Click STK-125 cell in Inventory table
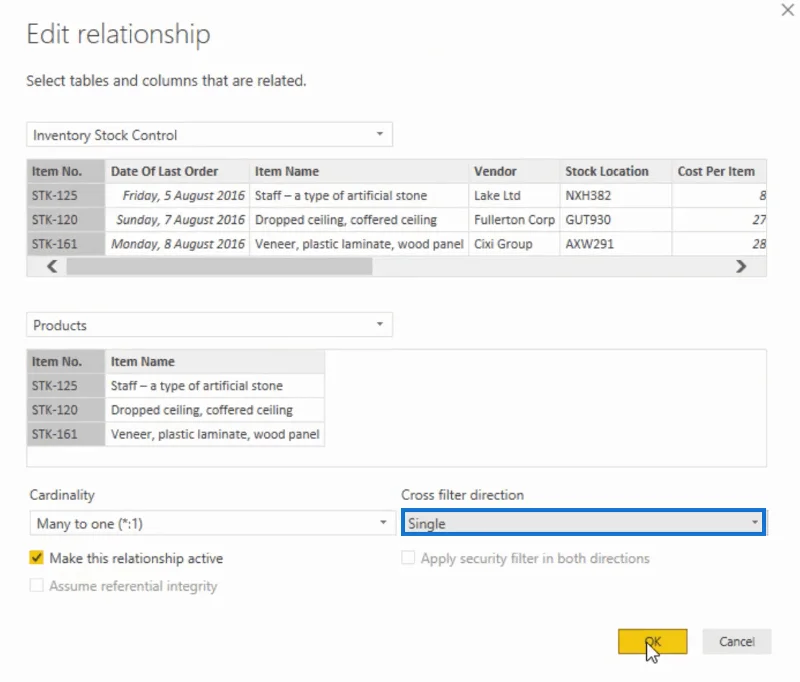 tap(66, 195)
